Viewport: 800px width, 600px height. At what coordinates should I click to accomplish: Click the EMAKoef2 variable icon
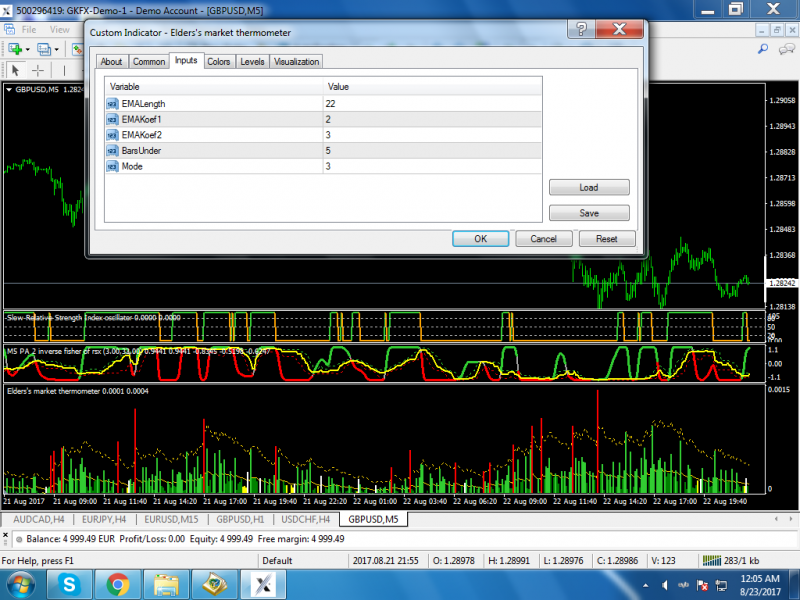point(112,135)
